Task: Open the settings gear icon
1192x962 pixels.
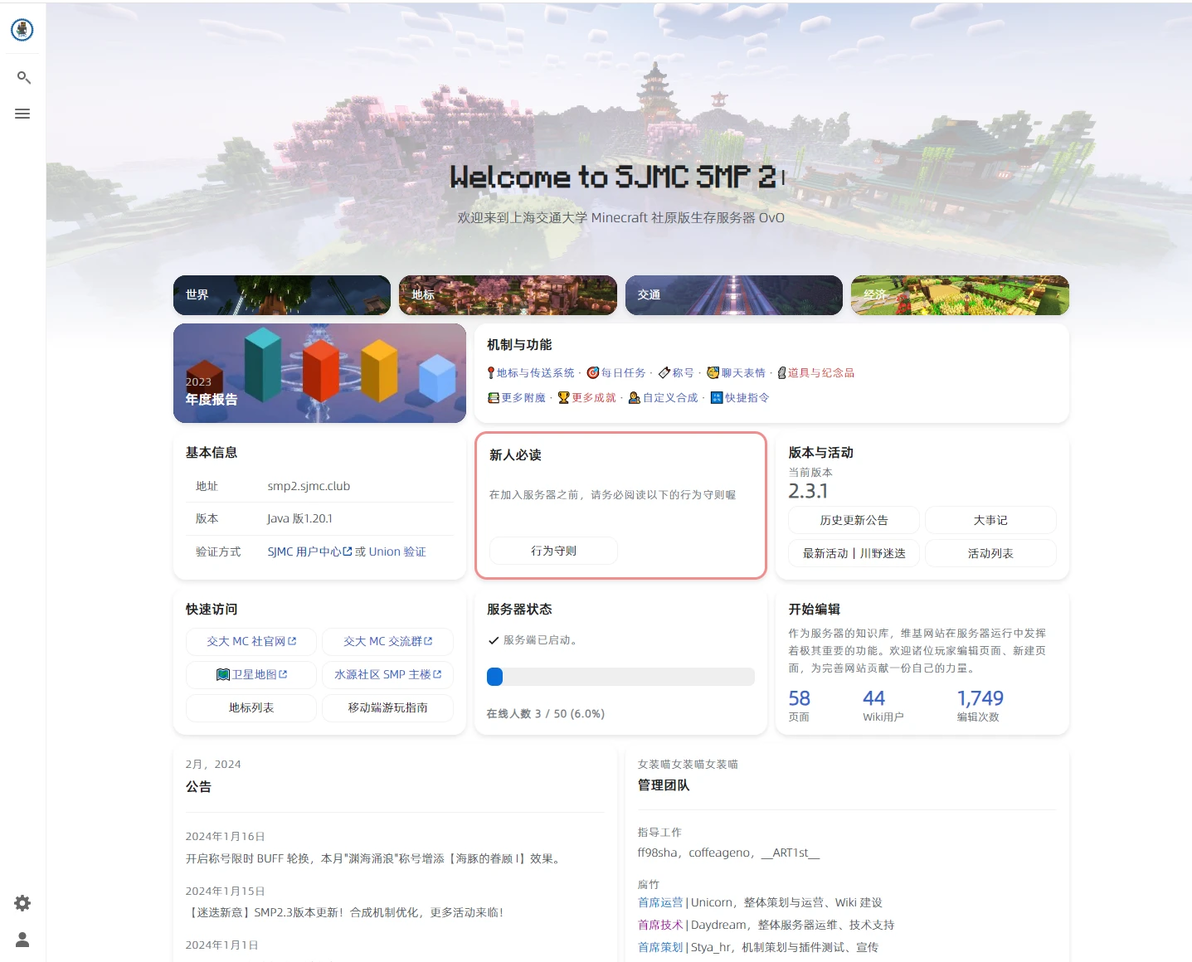Action: tap(23, 903)
